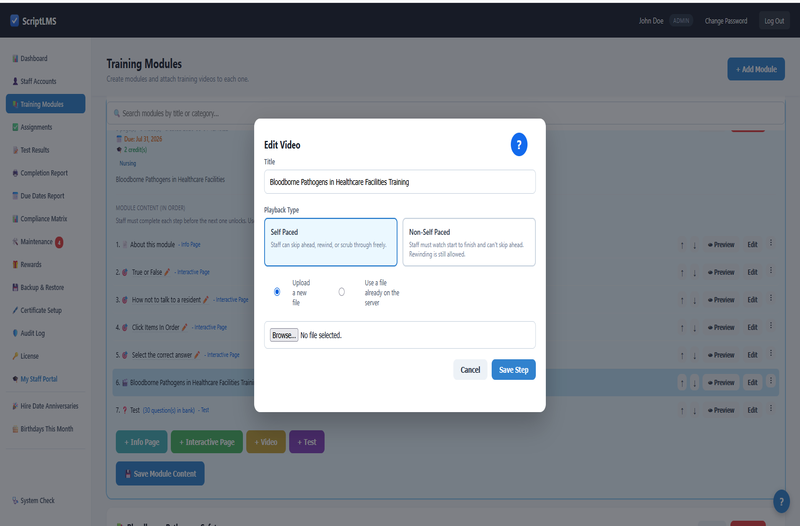The width and height of the screenshot is (800, 526).
Task: Add a new + Test step
Action: [x=307, y=442]
